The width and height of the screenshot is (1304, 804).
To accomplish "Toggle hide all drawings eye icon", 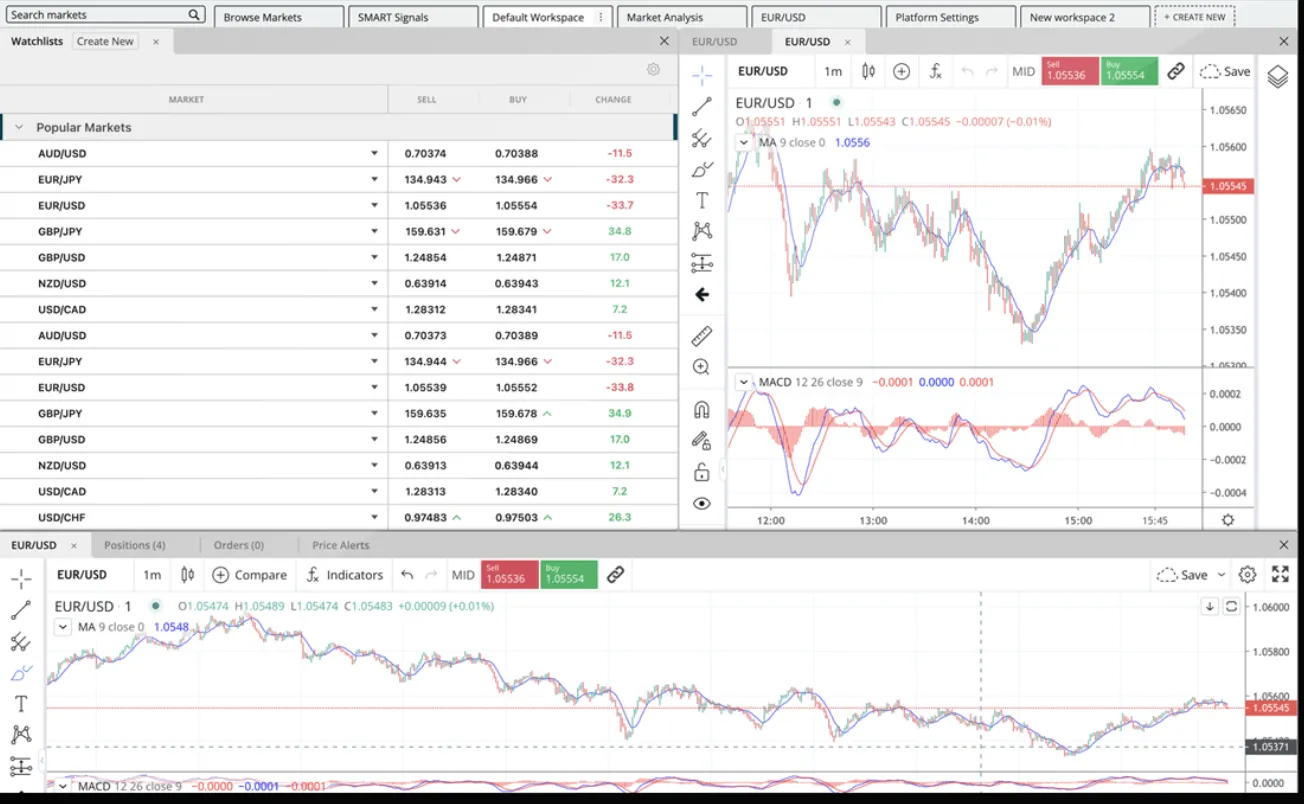I will tap(702, 503).
